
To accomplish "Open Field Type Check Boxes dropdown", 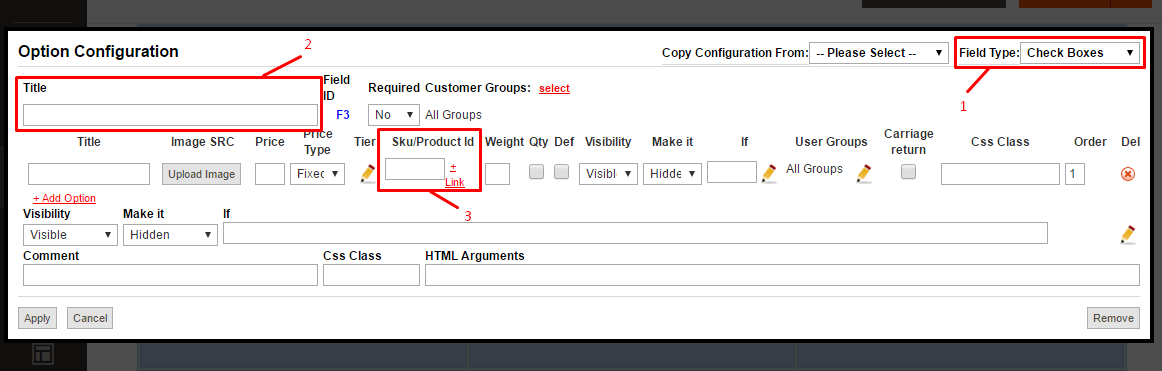I will (1080, 53).
